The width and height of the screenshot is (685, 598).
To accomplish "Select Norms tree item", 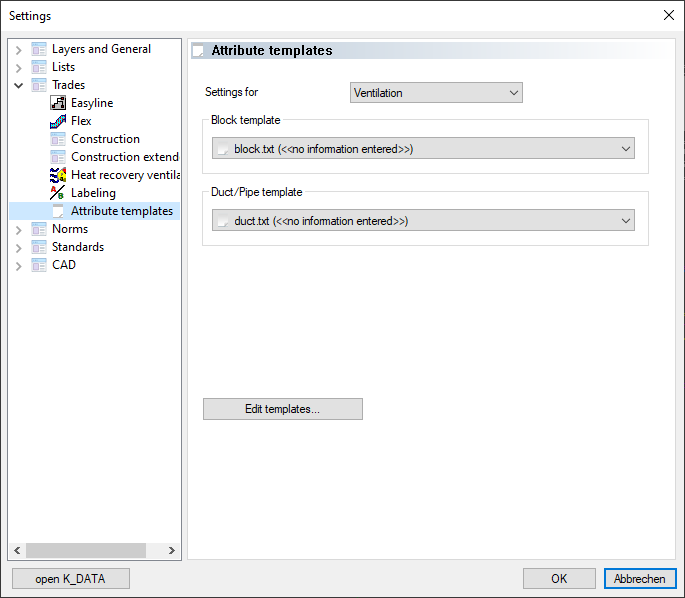I will [x=70, y=229].
